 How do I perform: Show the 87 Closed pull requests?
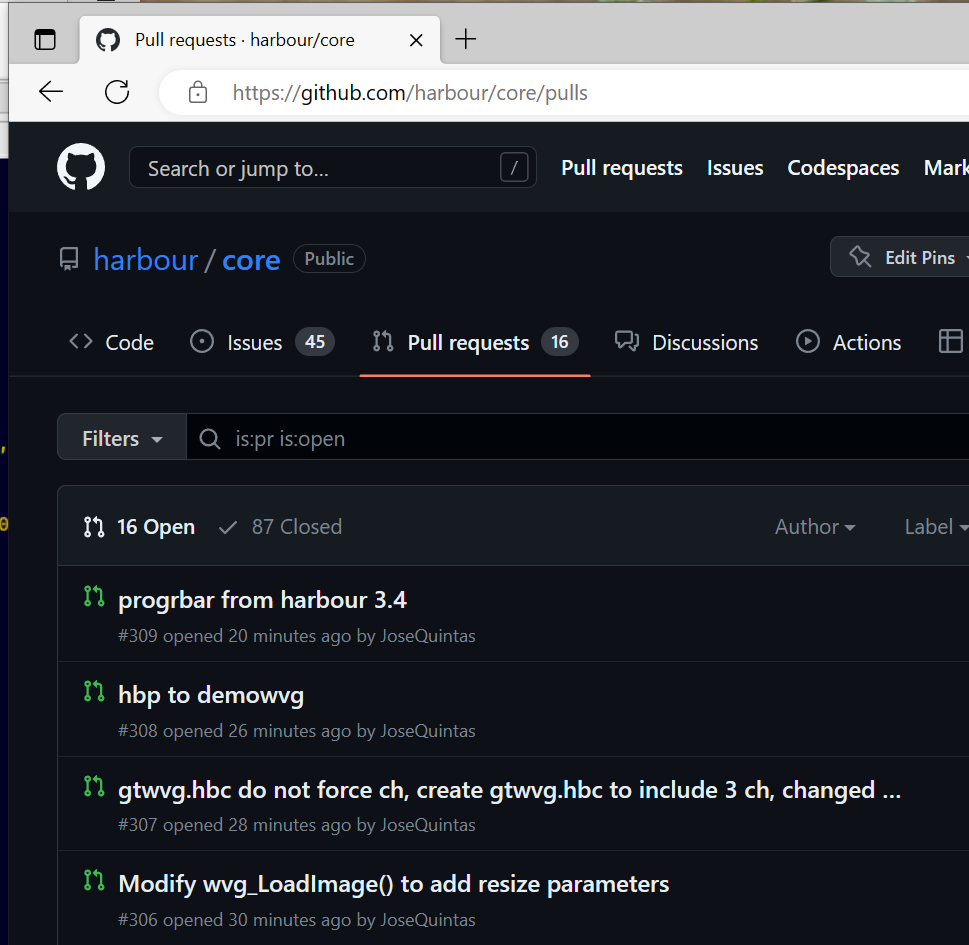(281, 527)
